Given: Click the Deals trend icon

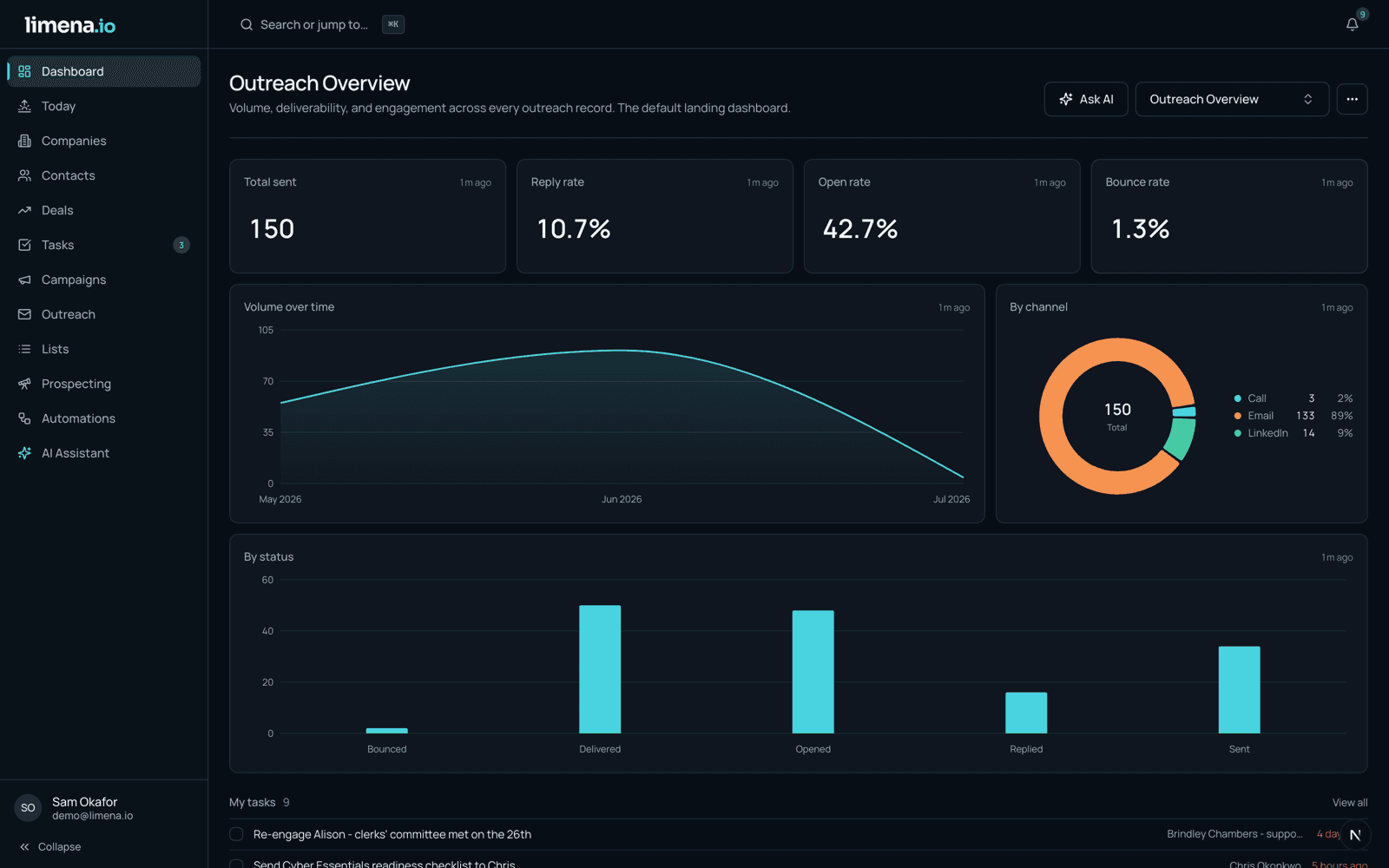Looking at the screenshot, I should 24,210.
